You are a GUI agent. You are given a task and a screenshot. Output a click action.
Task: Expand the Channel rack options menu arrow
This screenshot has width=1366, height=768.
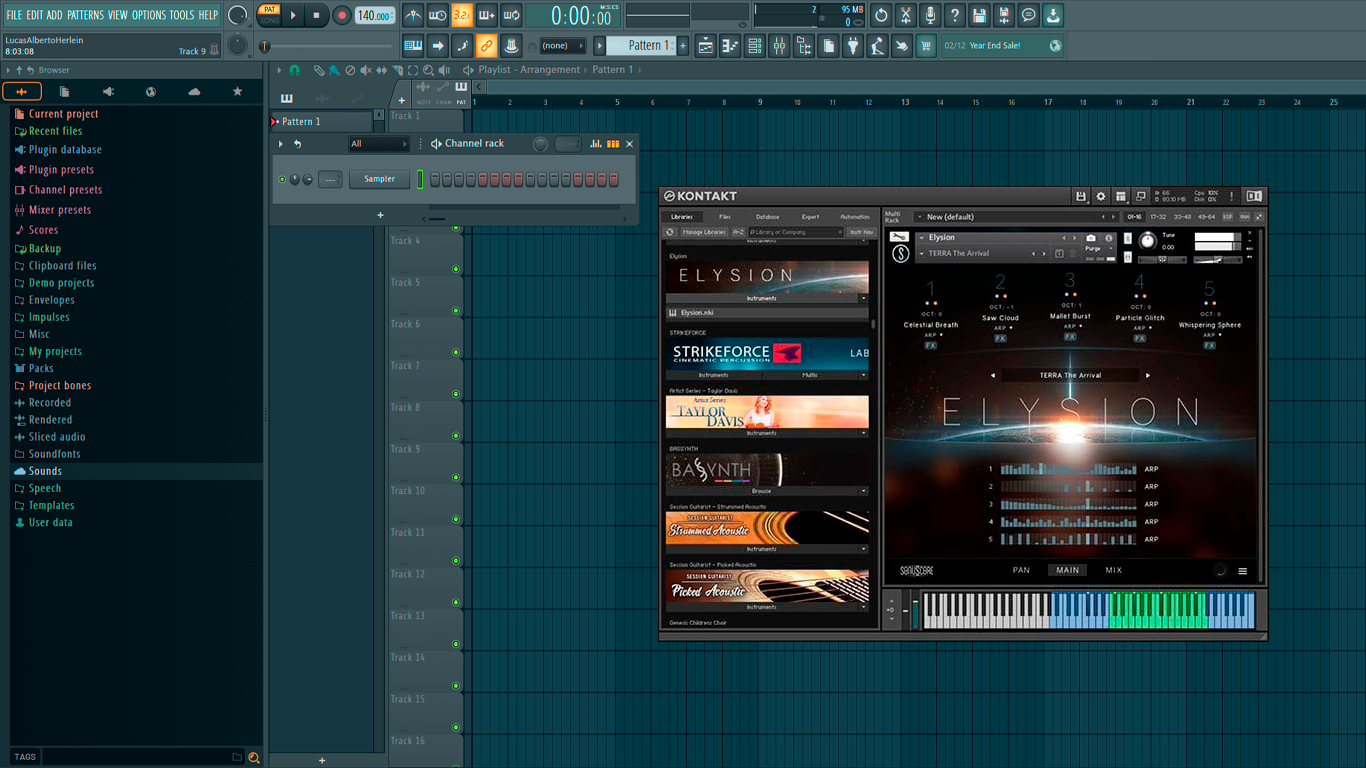[281, 144]
